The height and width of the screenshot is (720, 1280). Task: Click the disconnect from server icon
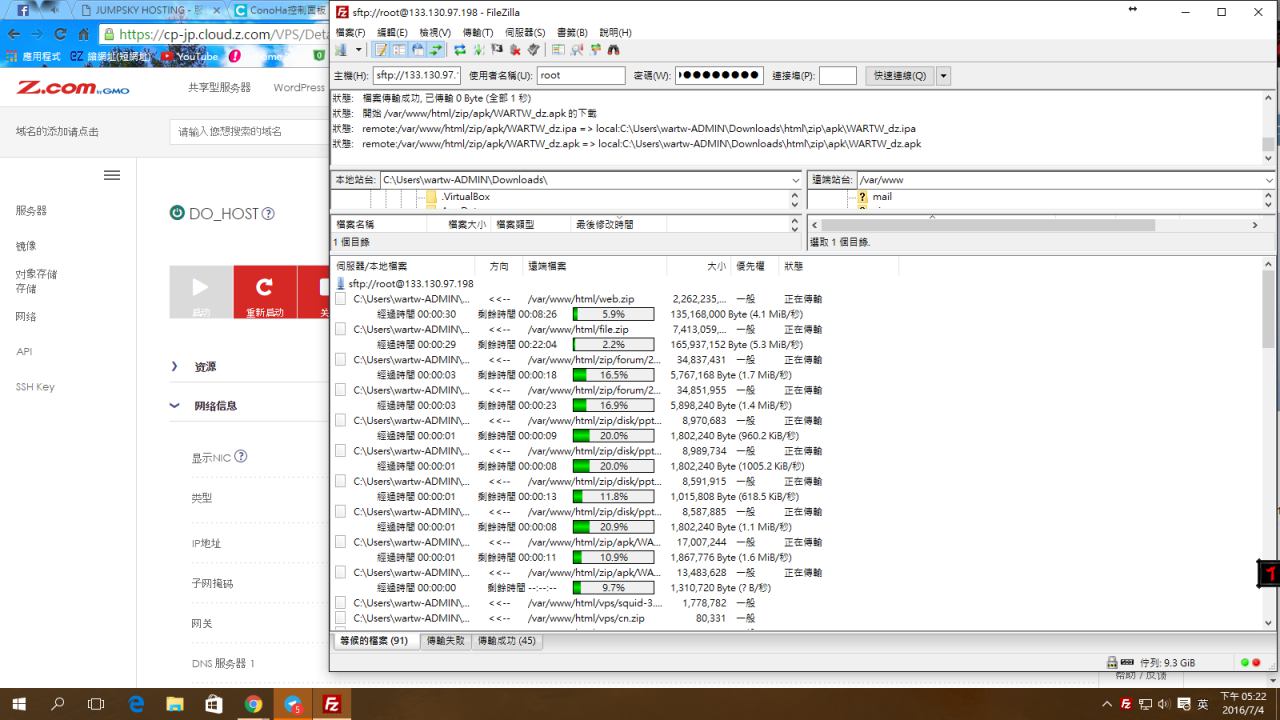pos(516,50)
